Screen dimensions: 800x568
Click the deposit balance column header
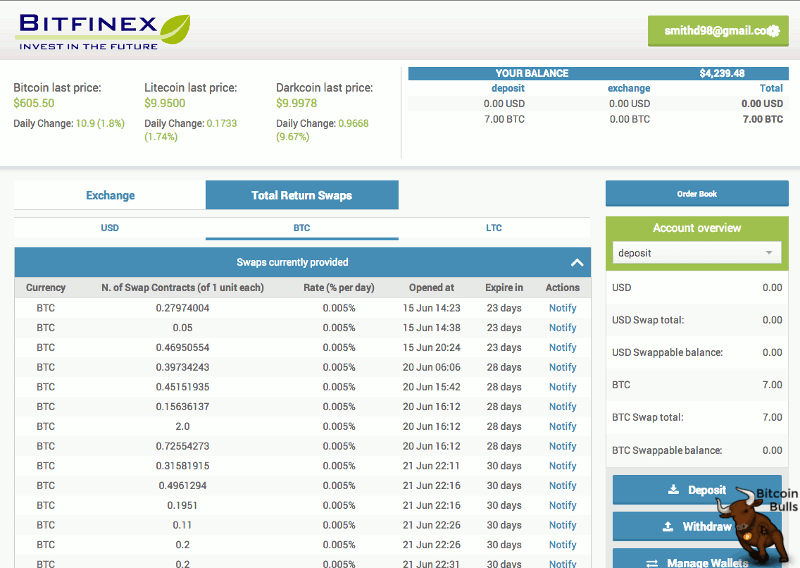508,88
